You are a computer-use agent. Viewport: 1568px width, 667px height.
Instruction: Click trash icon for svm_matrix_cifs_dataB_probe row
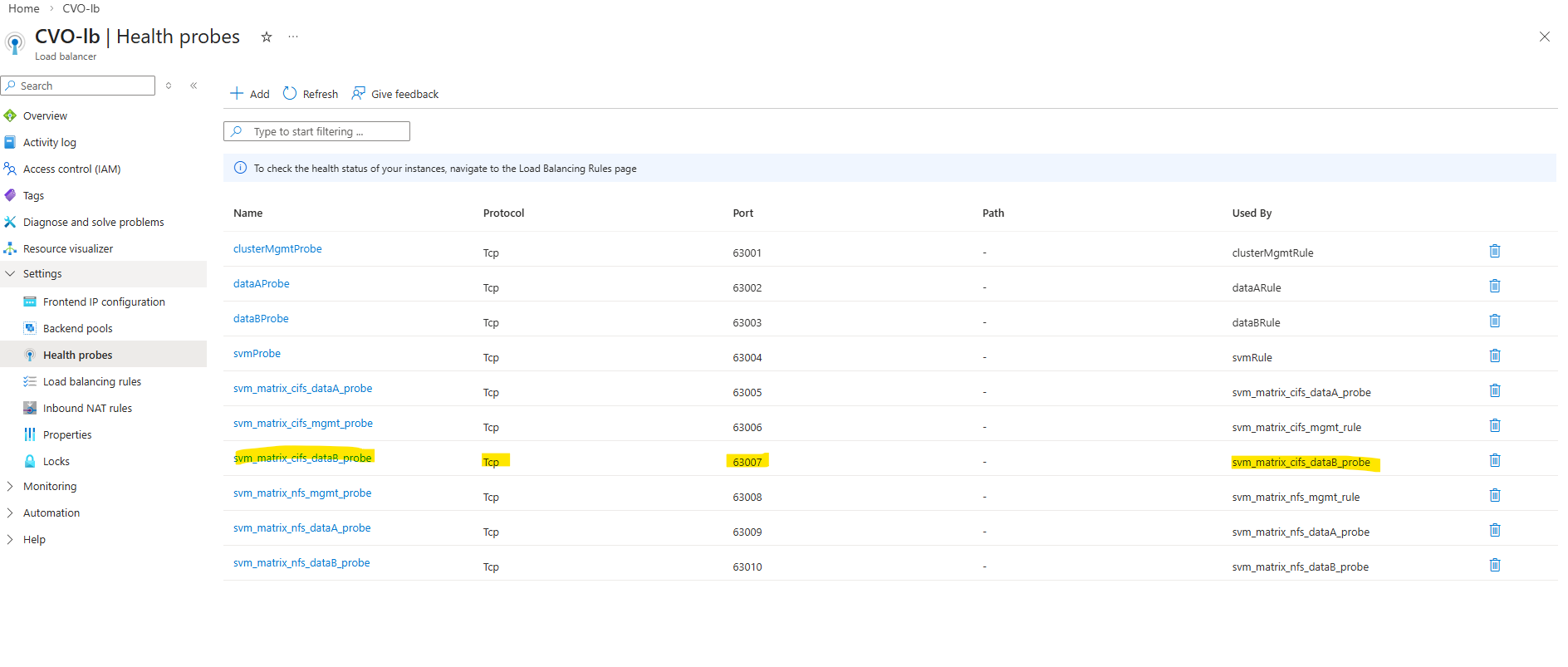[x=1494, y=460]
